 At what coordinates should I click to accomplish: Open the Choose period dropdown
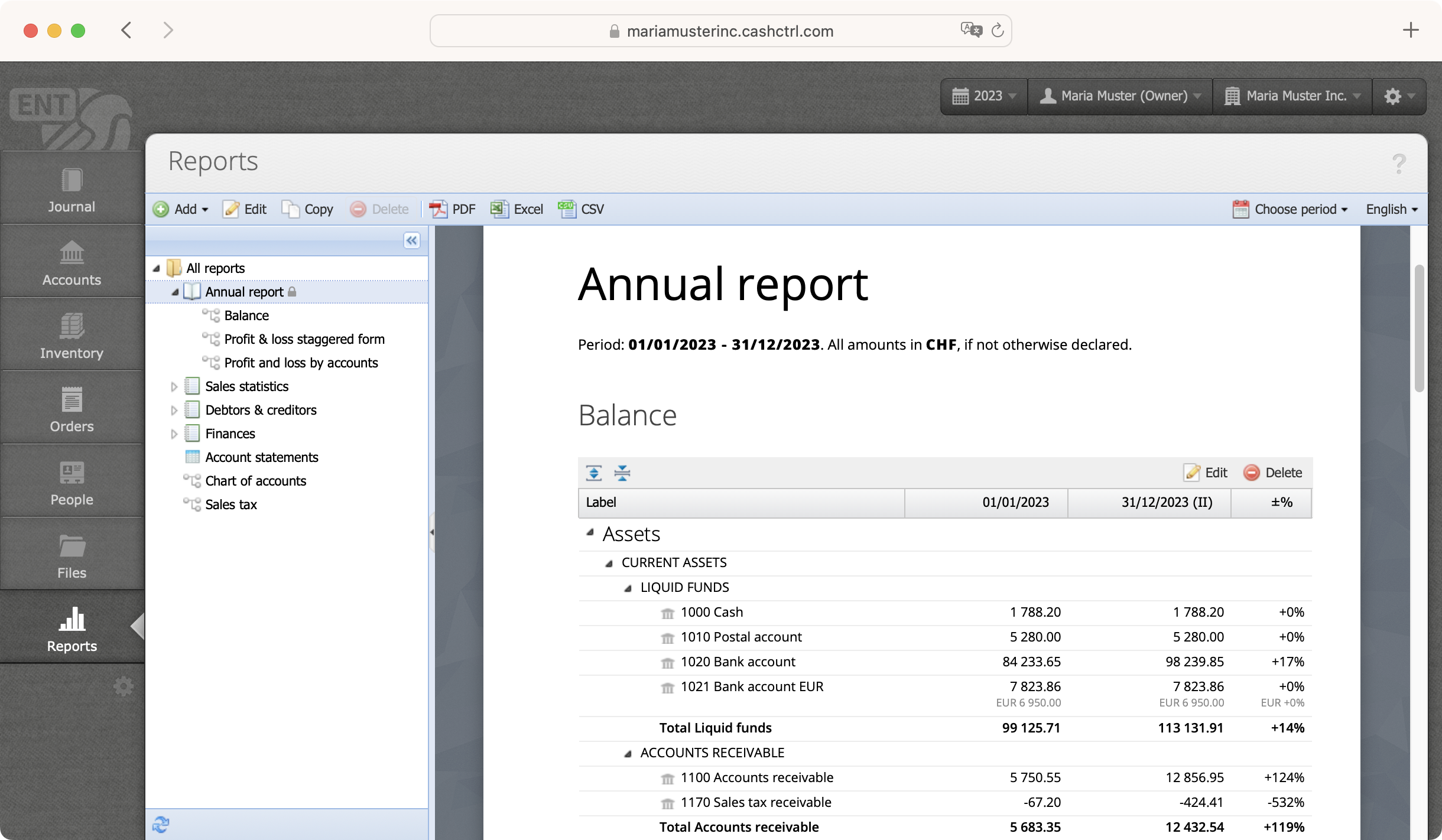coord(1290,209)
